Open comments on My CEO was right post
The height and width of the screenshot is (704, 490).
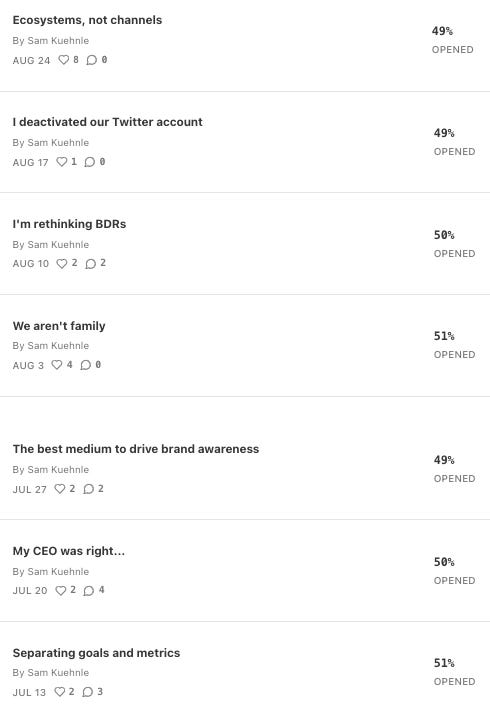click(89, 590)
